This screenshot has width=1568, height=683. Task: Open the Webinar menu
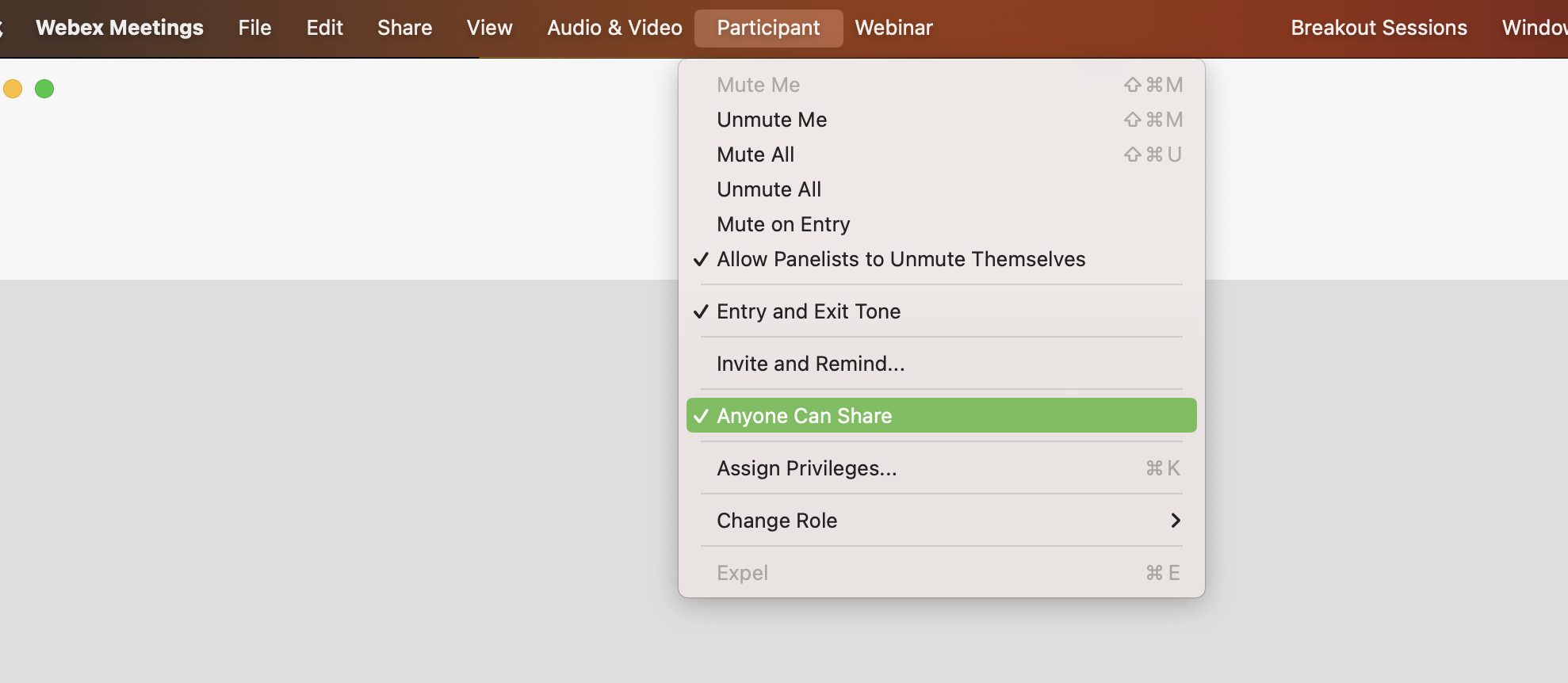[x=894, y=28]
